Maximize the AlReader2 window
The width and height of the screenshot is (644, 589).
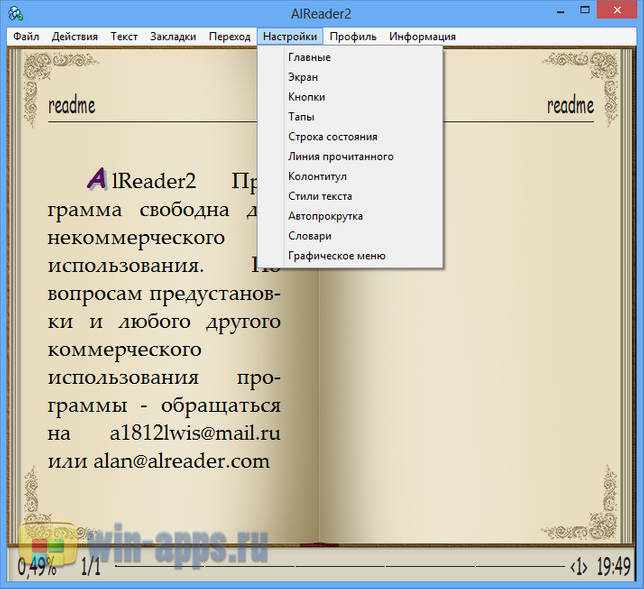[584, 10]
